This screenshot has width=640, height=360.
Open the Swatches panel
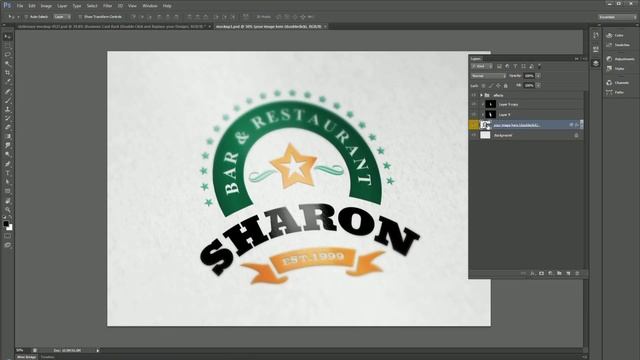click(x=618, y=45)
